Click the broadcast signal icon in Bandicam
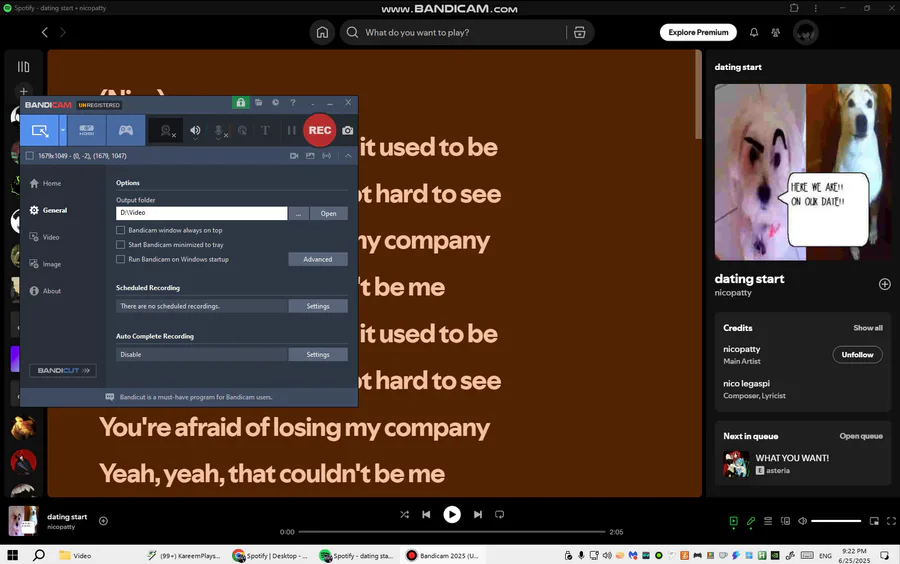The image size is (900, 564). pos(326,155)
